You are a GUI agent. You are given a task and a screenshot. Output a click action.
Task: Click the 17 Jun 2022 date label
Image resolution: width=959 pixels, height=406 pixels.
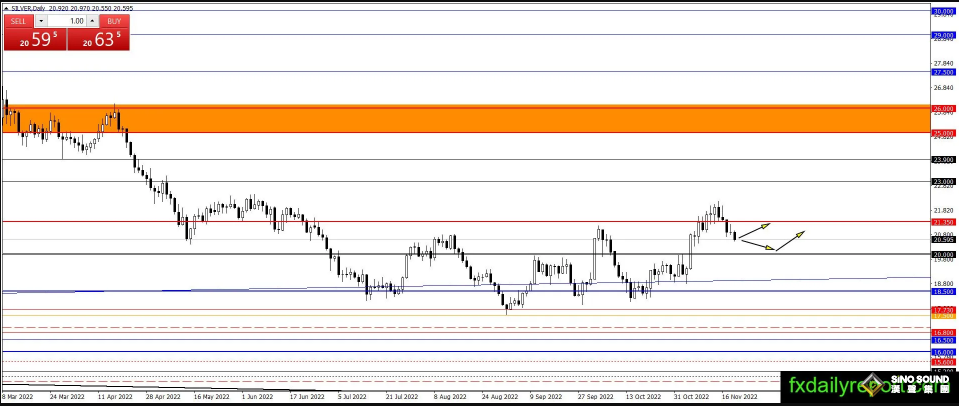coord(309,396)
